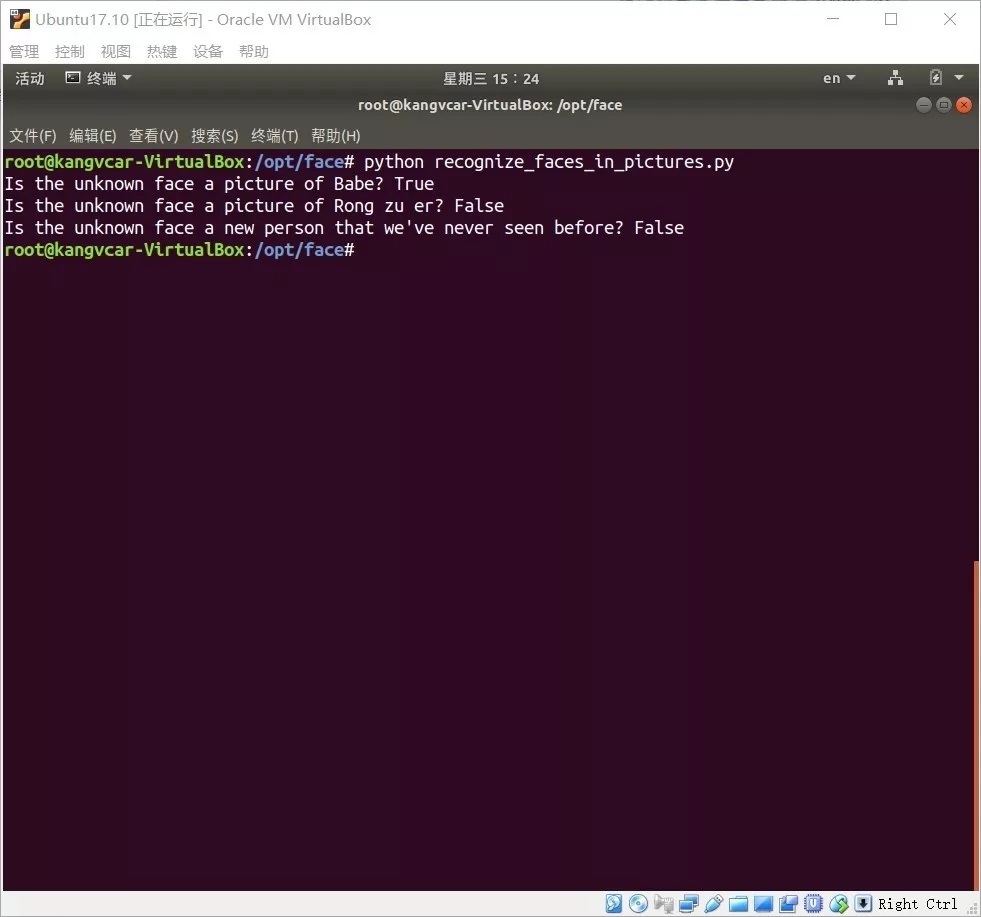981x917 pixels.
Task: Click the hard disk activity status icon
Action: [x=614, y=903]
